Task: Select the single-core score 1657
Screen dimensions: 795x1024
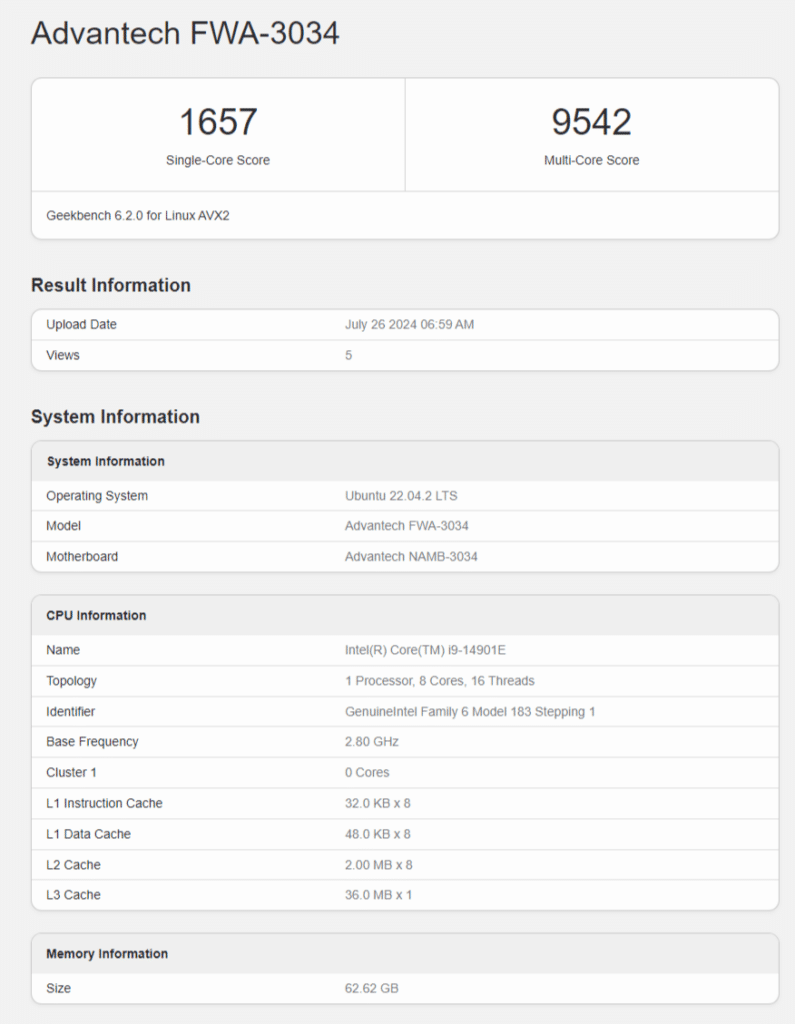Action: pos(218,122)
